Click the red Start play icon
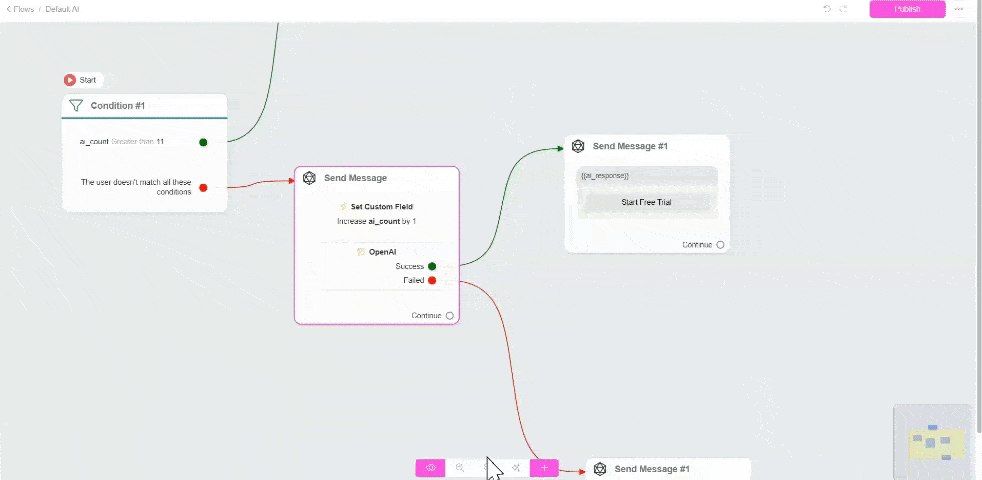This screenshot has height=480, width=982. tap(70, 80)
